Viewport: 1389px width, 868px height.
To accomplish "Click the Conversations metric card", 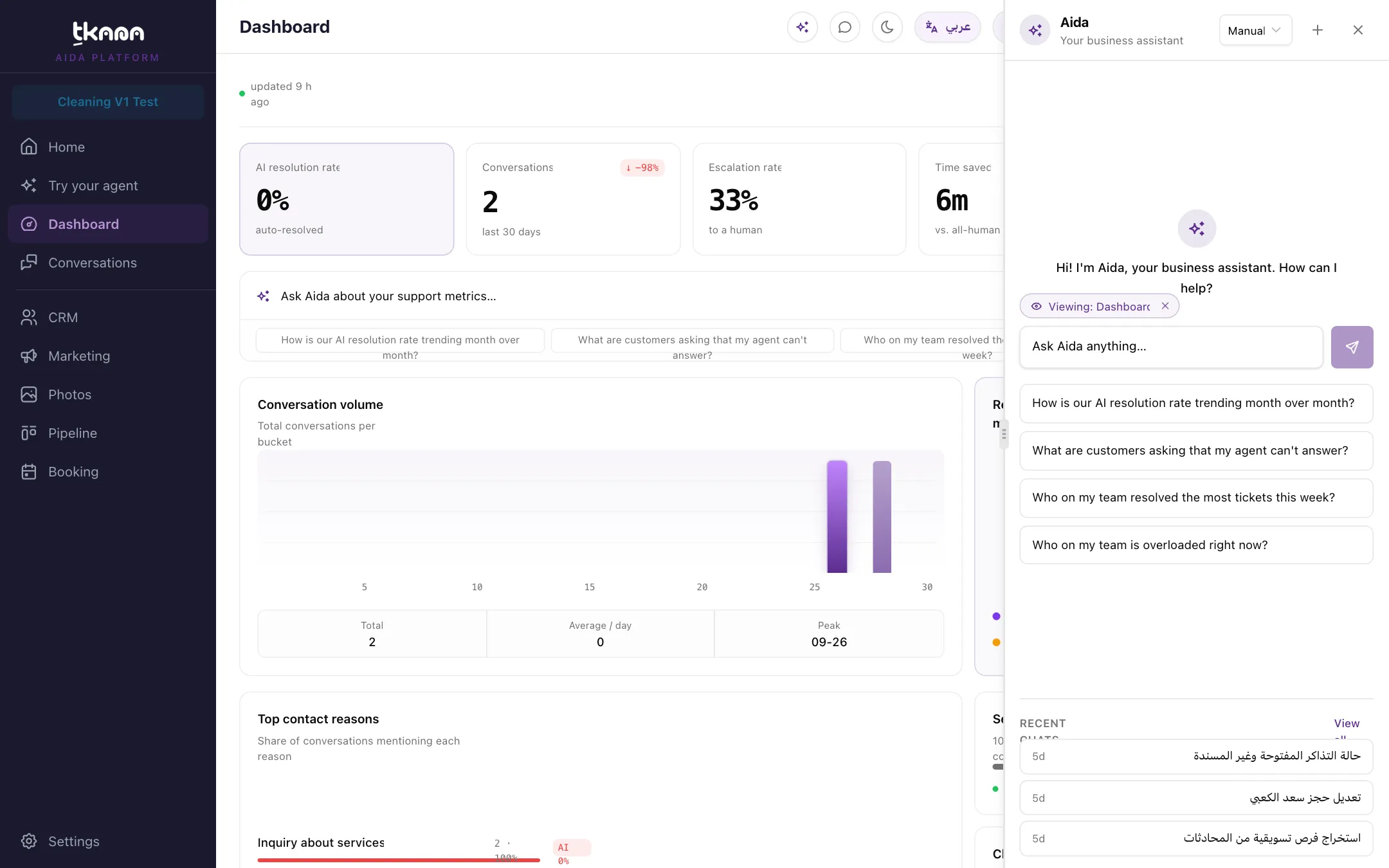I will tap(573, 199).
